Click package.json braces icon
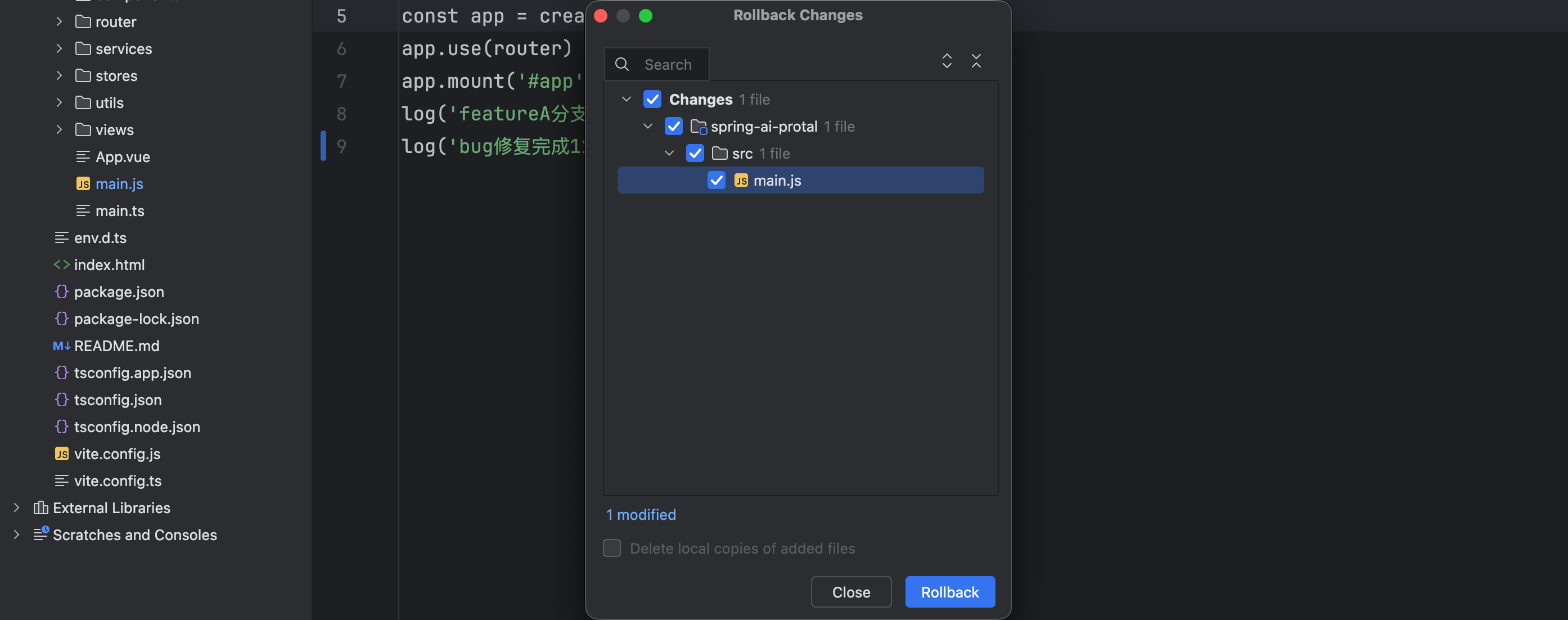 point(61,292)
